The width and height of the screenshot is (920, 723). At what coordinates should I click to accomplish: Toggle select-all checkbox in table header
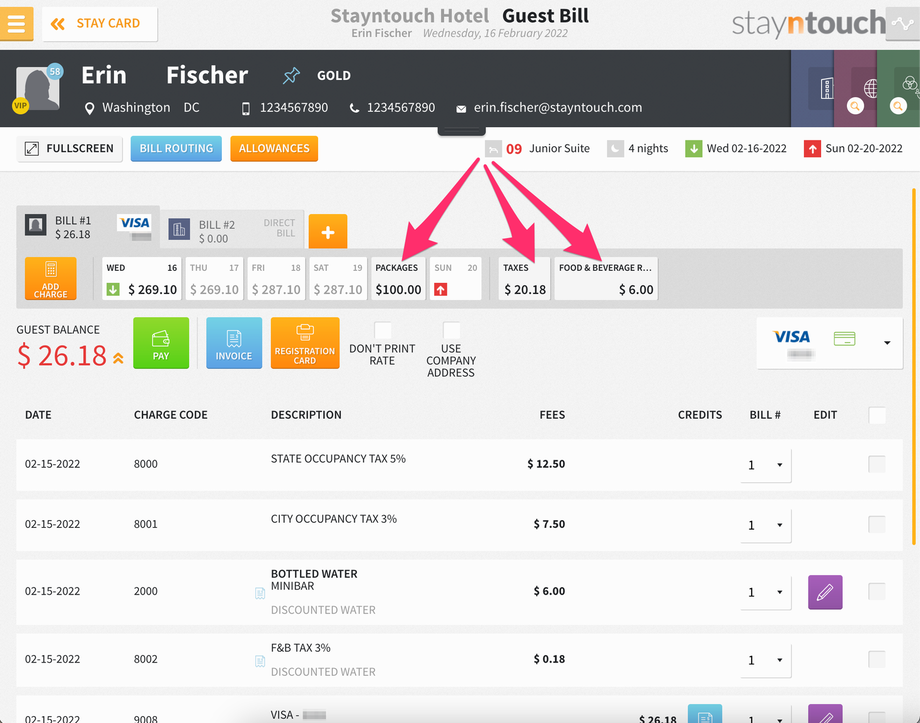877,415
